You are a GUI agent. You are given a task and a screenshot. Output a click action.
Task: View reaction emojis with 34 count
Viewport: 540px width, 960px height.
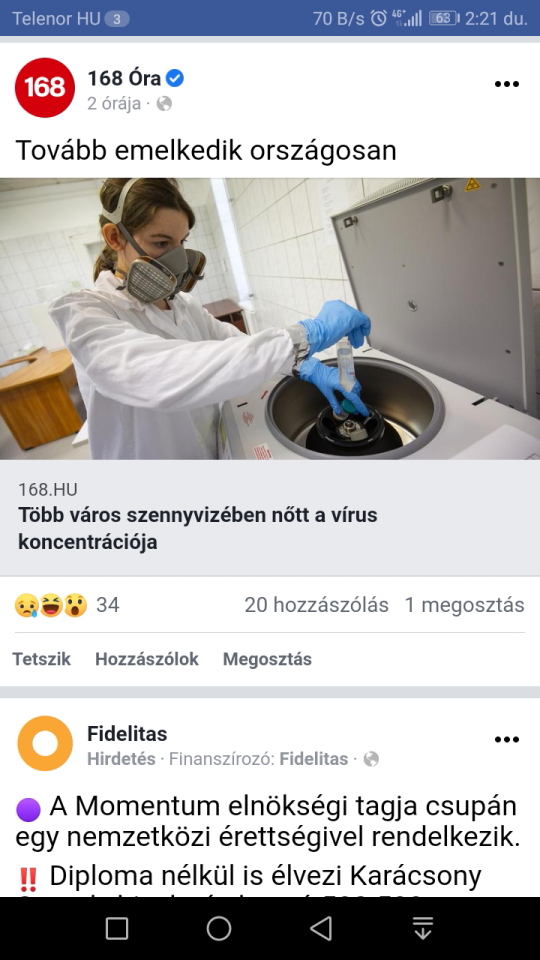tap(66, 606)
